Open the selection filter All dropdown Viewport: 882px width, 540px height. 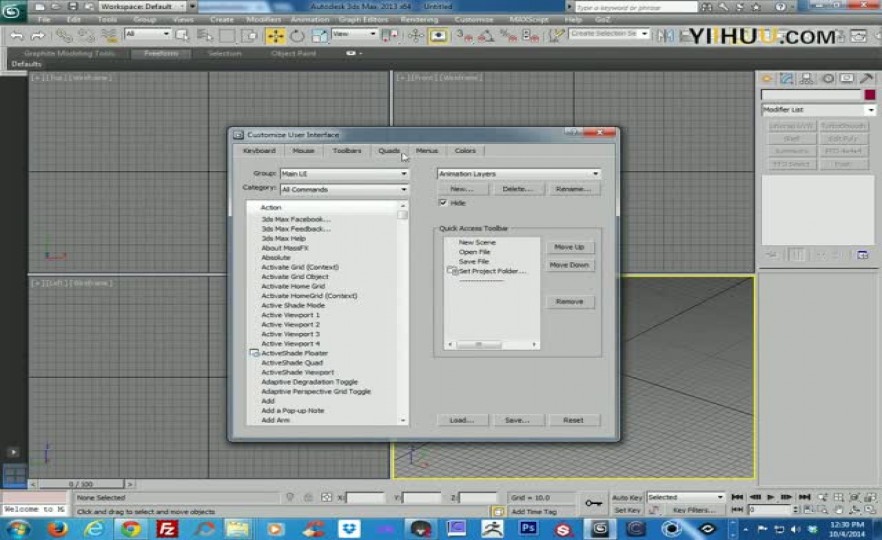tap(147, 34)
